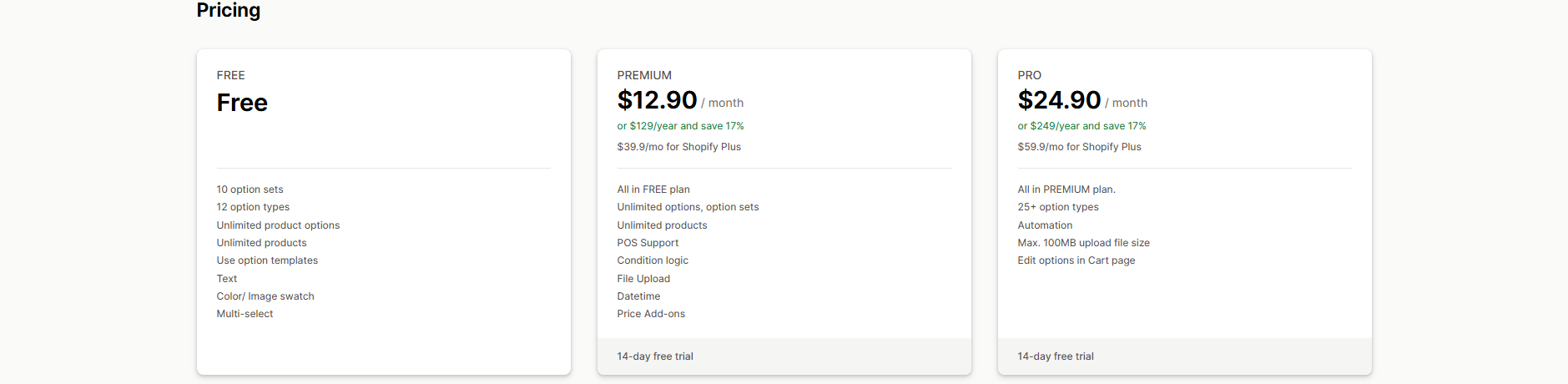Screen dimensions: 1568x384
Task: Click 'POS Support' in Premium features
Action: tap(648, 243)
